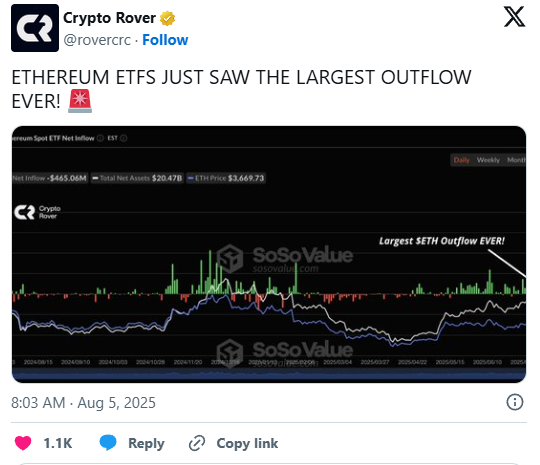This screenshot has width=540, height=465.
Task: Open the Crypto Rover display name
Action: click(x=109, y=18)
